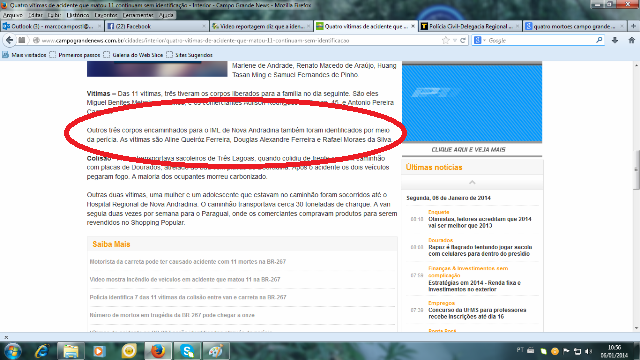Click the Saiba Mais heading
Viewport: 640px width, 360px height.
[x=111, y=244]
